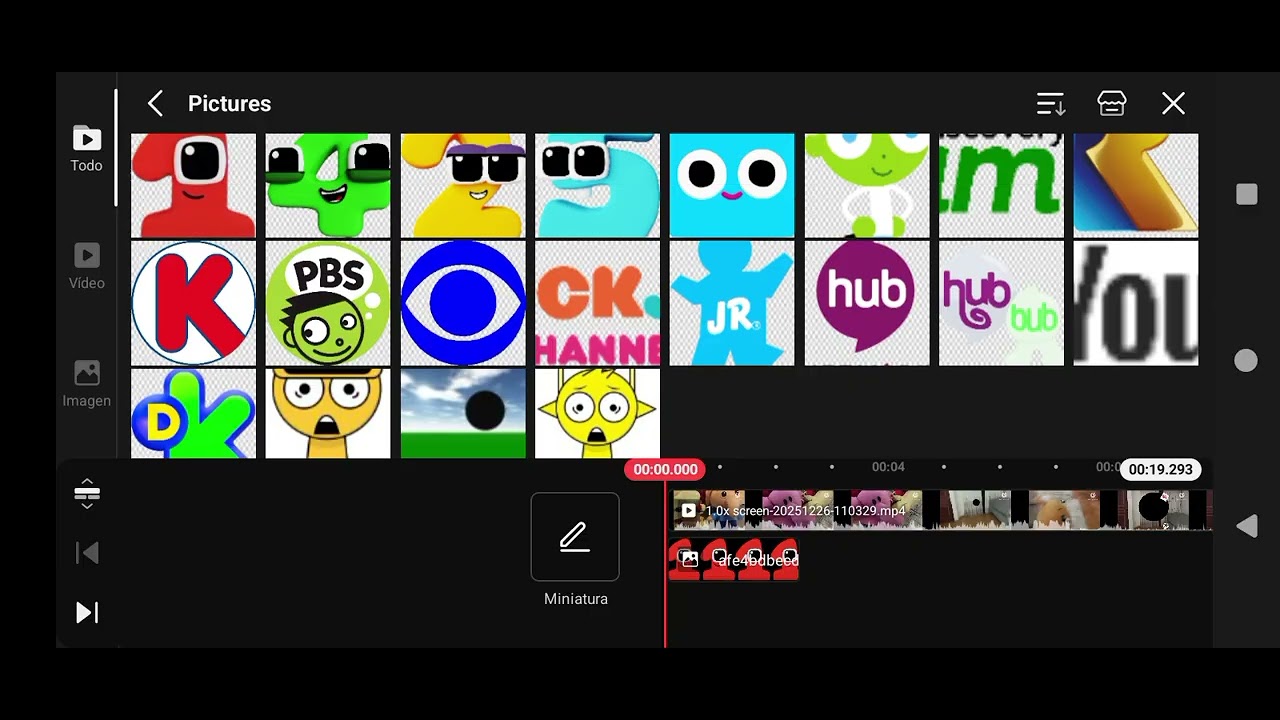Viewport: 1280px width, 720px height.
Task: Select the orange shocked face picture
Action: 328,413
